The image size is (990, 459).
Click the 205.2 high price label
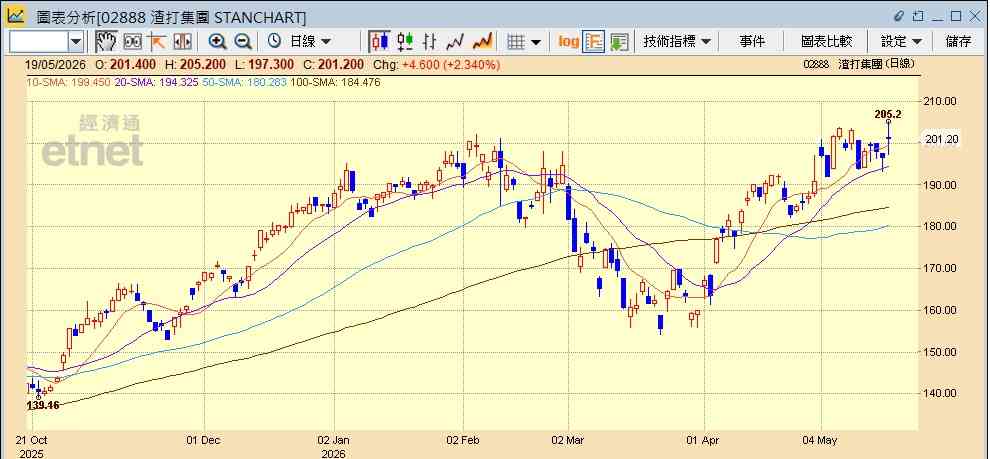(888, 114)
